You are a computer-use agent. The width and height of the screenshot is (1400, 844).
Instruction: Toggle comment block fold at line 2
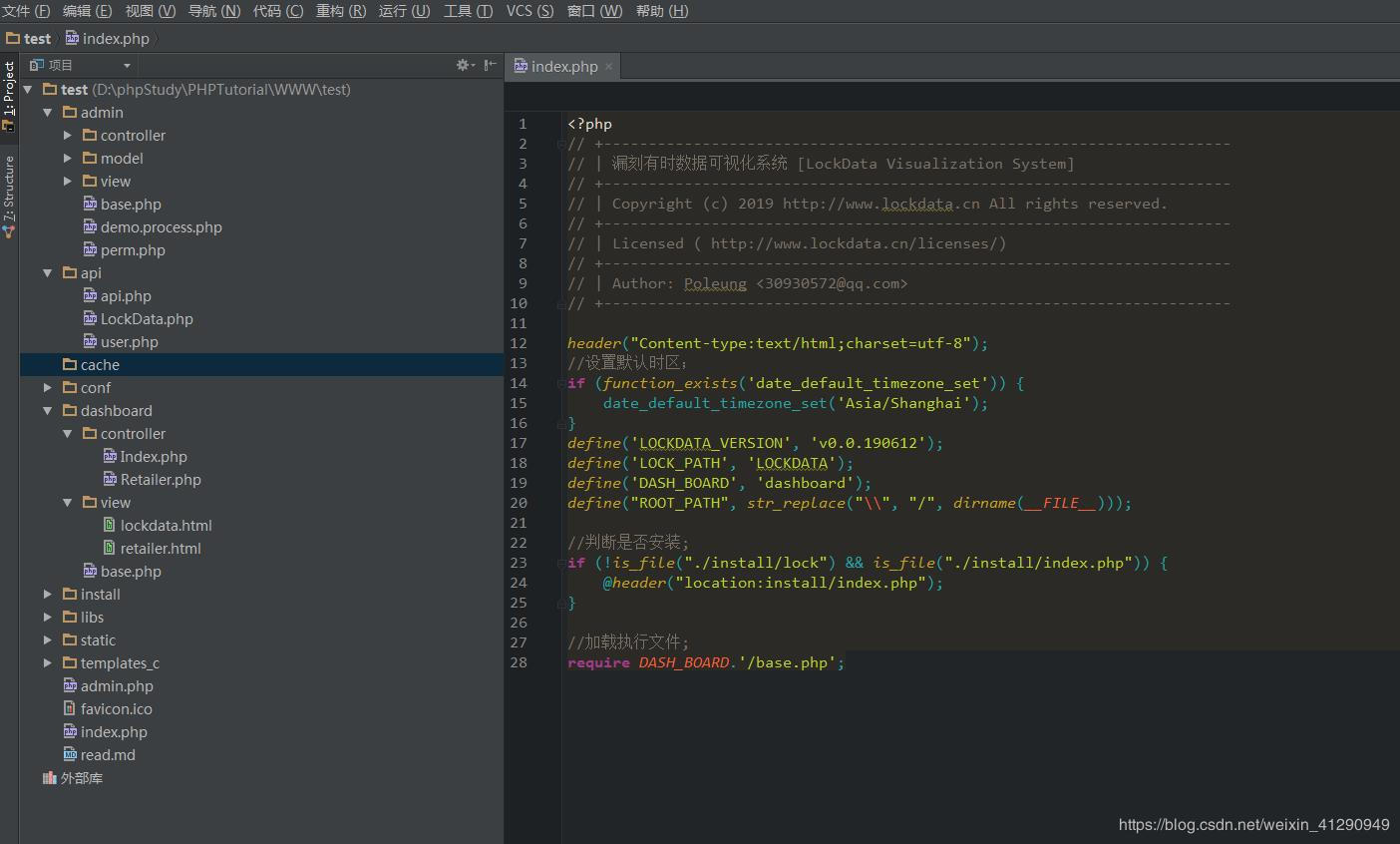(560, 144)
